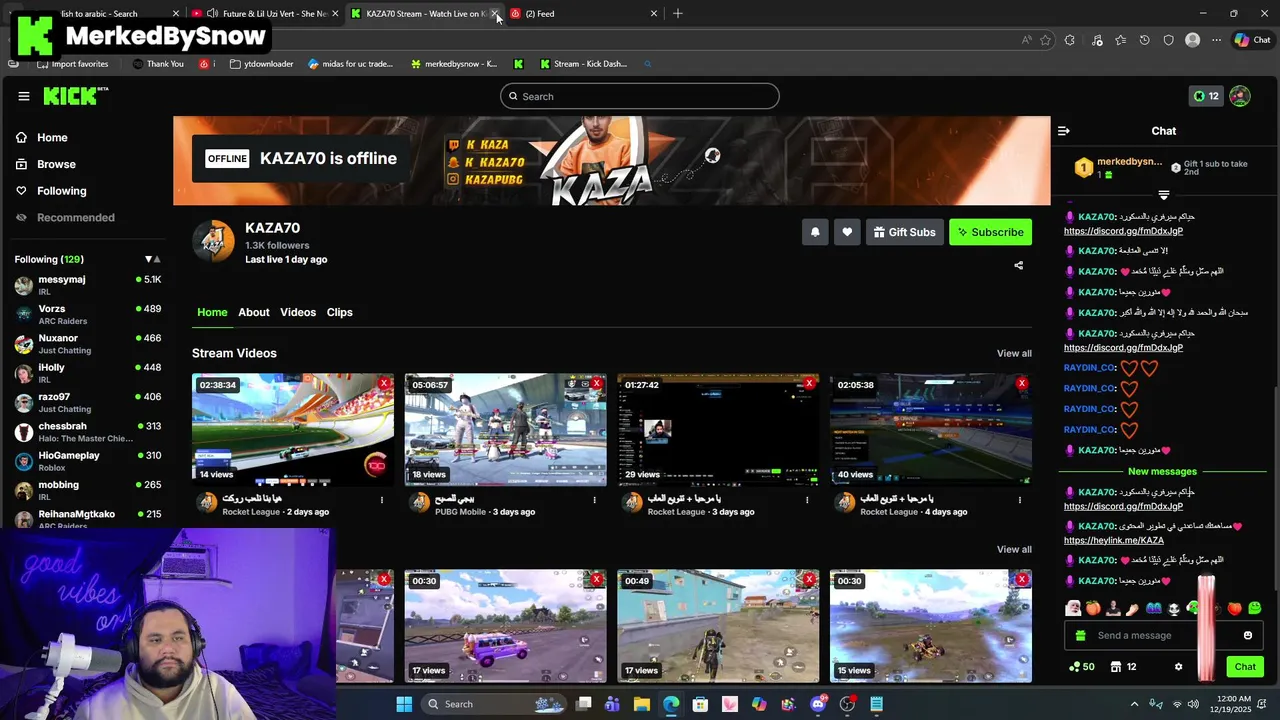Click the Gift Subs button
Image resolution: width=1280 pixels, height=720 pixels.
click(904, 232)
